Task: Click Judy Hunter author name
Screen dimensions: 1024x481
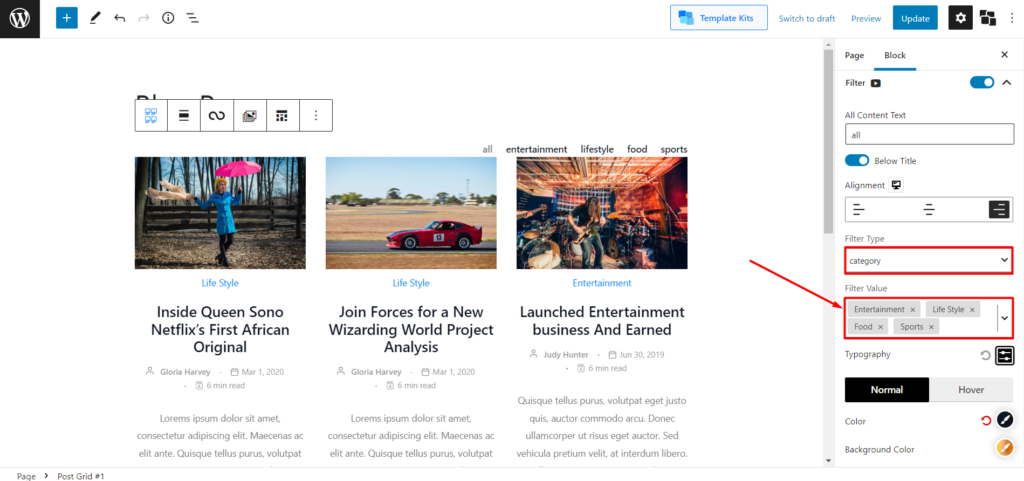Action: coord(566,355)
